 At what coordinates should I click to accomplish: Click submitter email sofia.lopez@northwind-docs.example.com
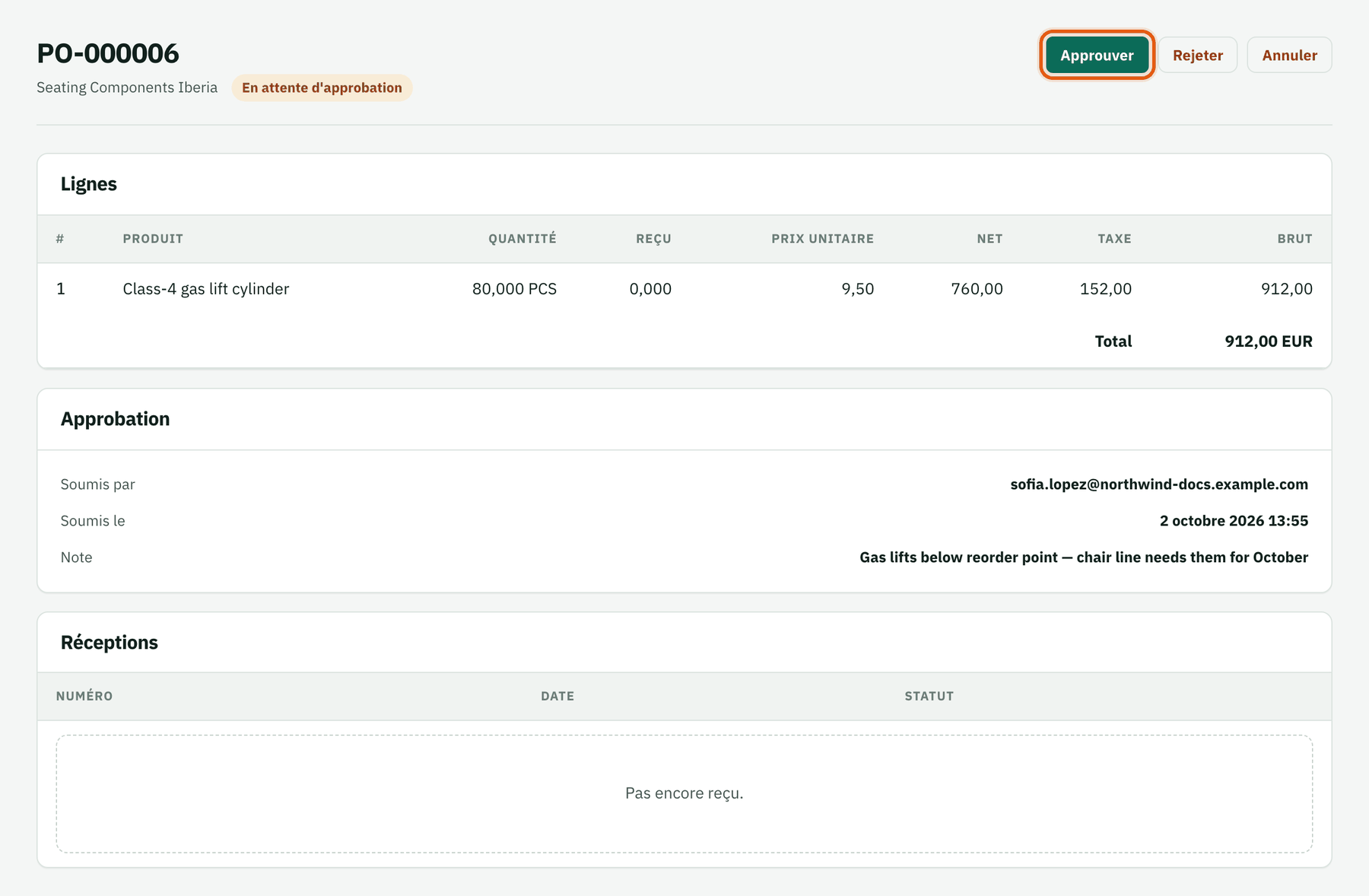coord(1159,485)
